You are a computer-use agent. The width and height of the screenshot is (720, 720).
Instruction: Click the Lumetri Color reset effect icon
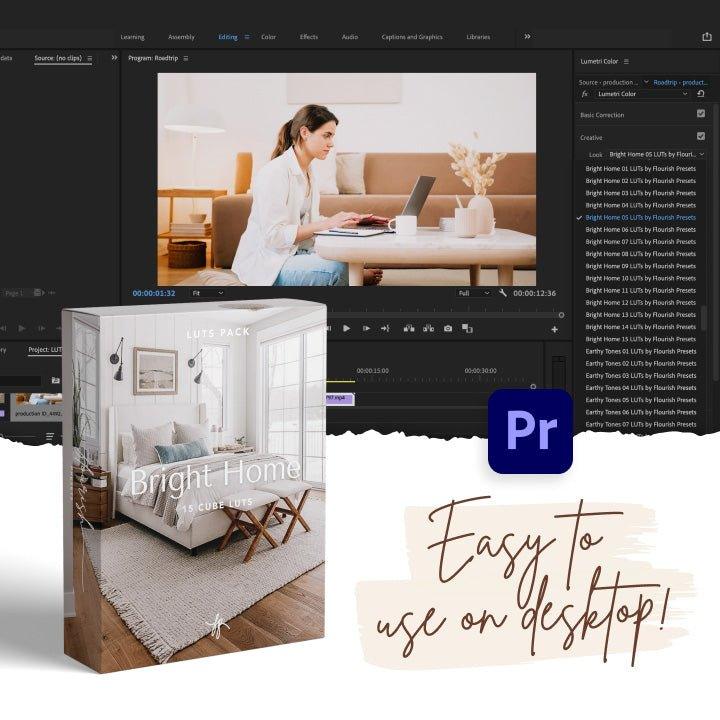[701, 94]
